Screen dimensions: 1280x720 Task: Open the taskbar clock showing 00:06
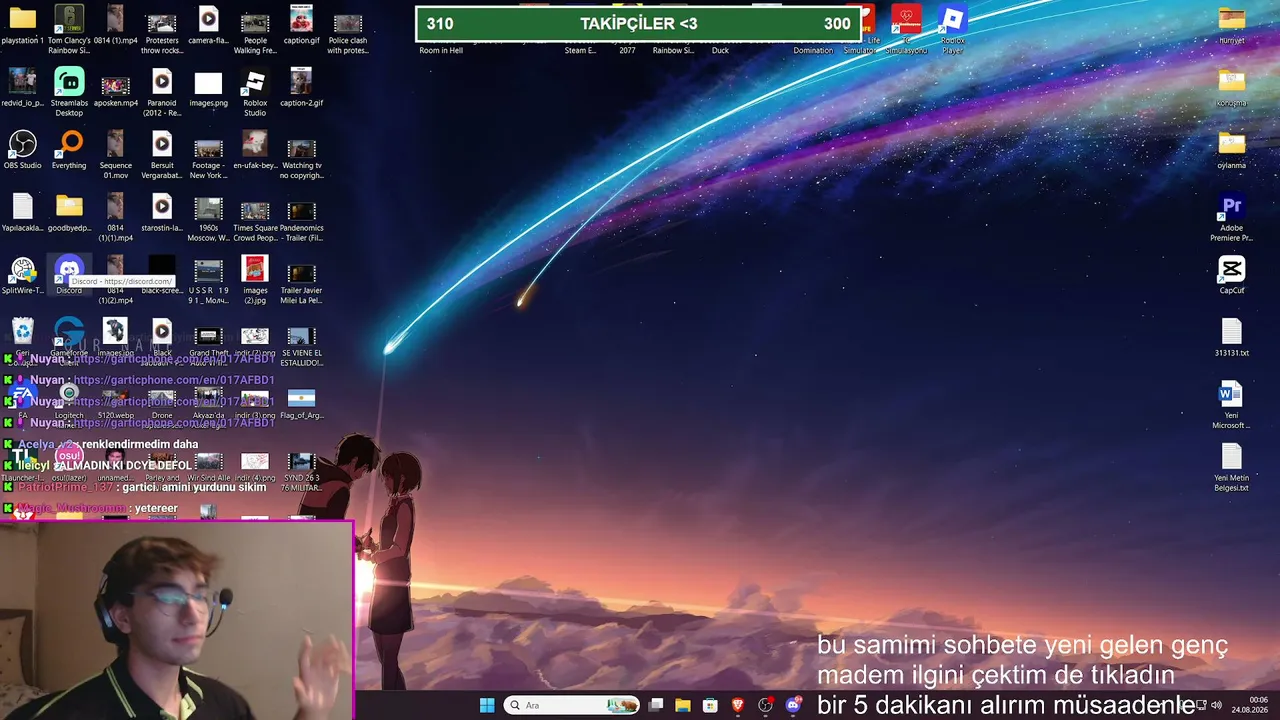pyautogui.click(x=1251, y=704)
